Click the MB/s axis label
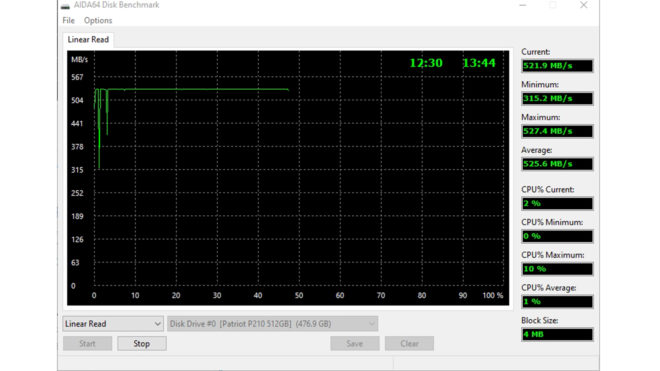This screenshot has width=660, height=371. click(79, 60)
